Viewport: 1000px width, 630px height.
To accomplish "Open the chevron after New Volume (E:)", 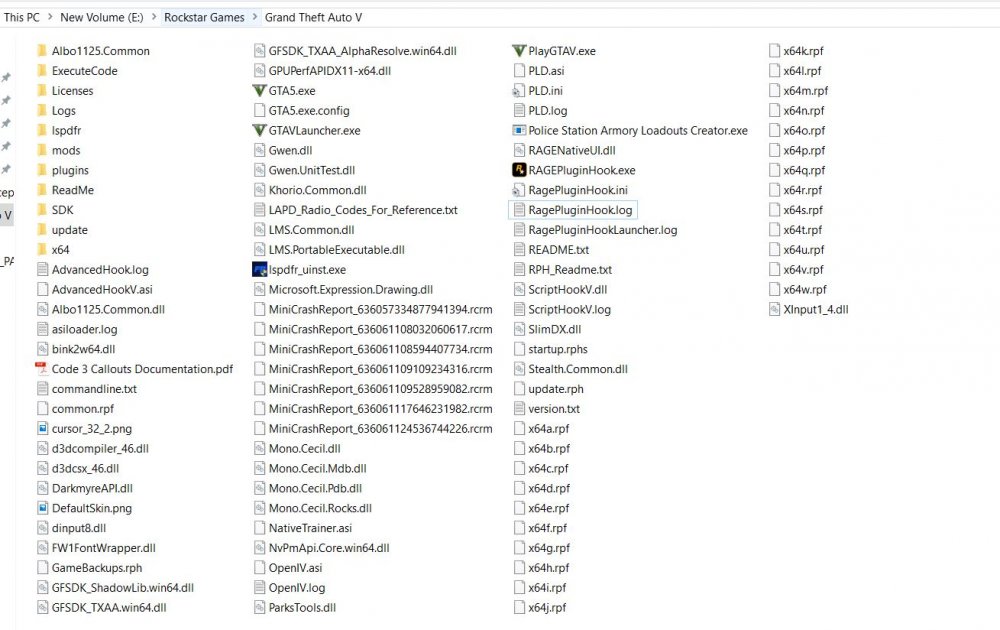I will click(153, 17).
